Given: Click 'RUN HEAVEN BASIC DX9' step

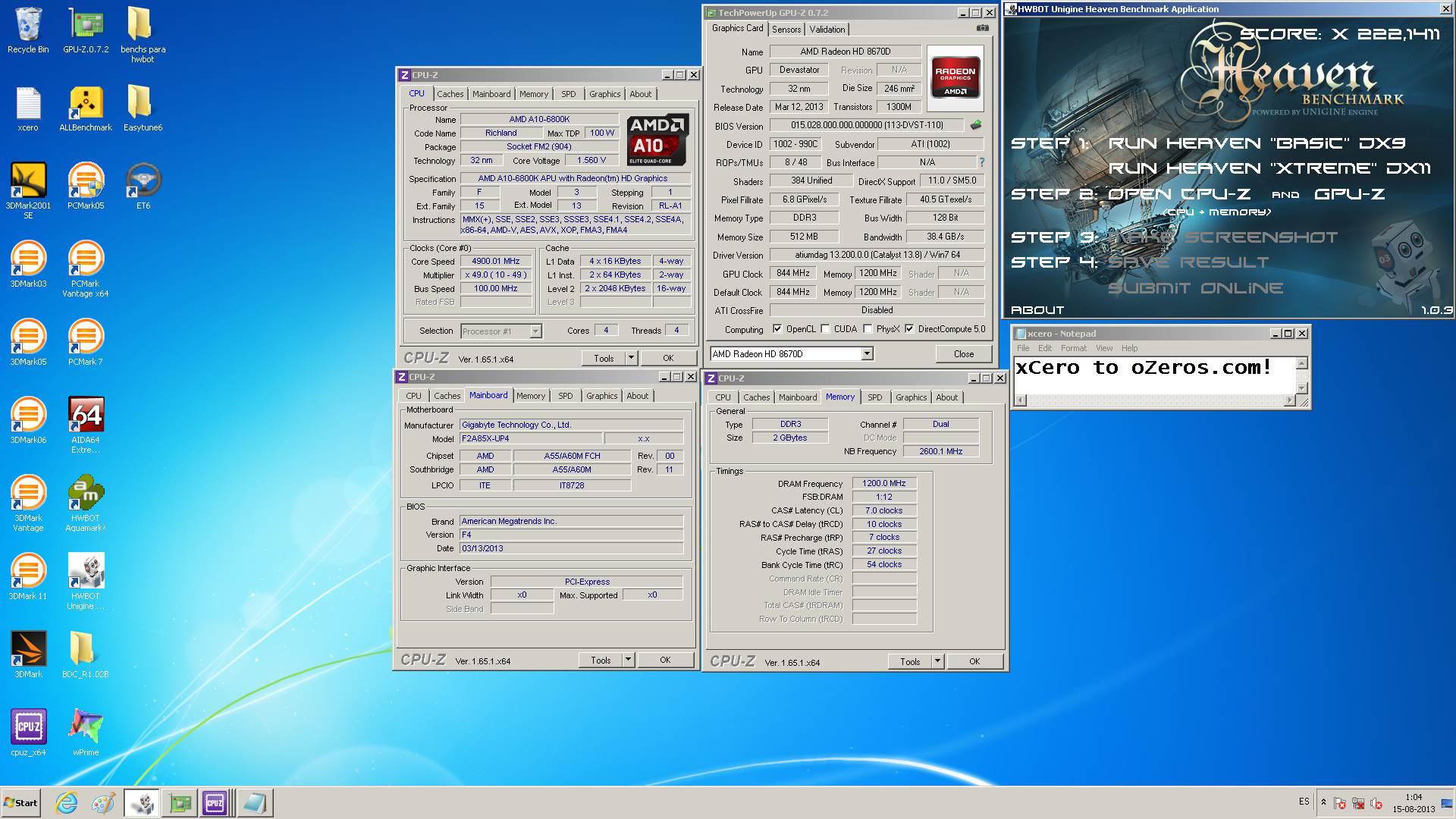Looking at the screenshot, I should click(x=1257, y=143).
